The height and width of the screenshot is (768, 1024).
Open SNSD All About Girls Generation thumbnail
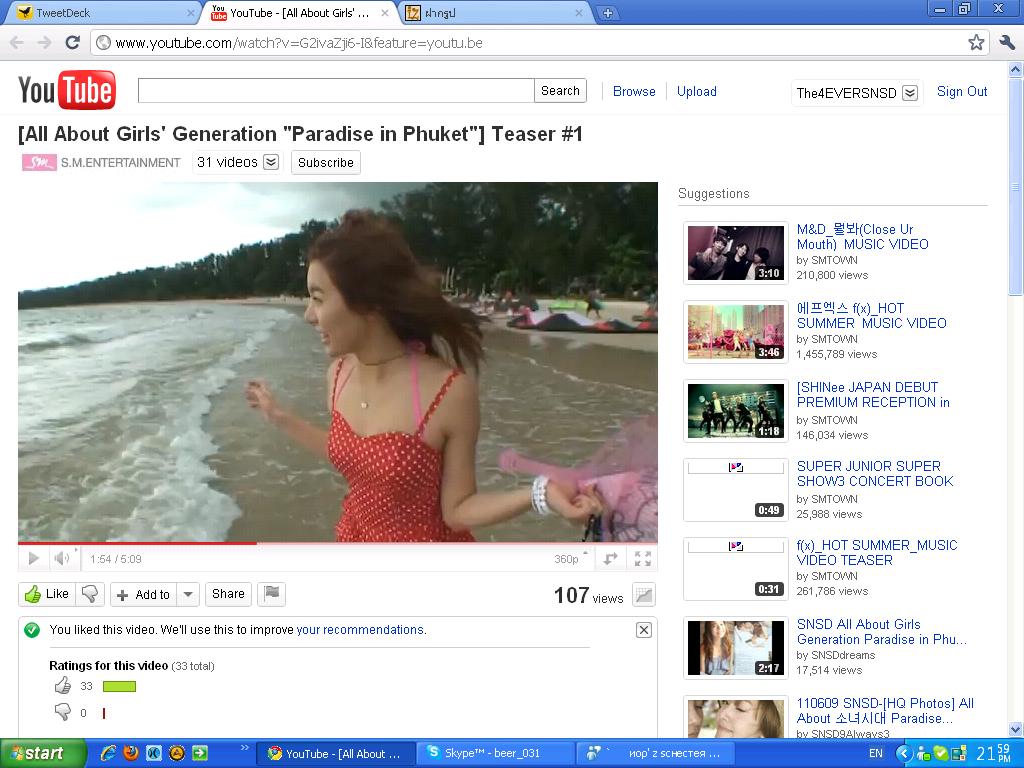[736, 648]
